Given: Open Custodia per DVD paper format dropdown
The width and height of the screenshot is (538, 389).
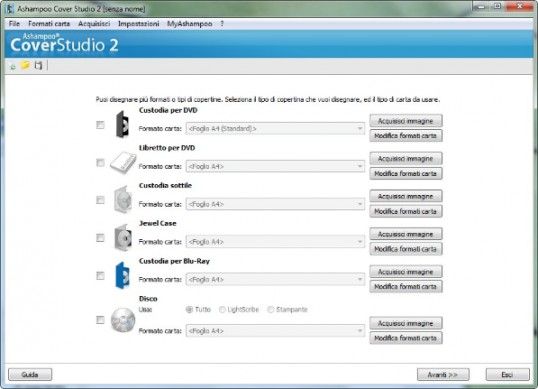Looking at the screenshot, I should (x=275, y=129).
